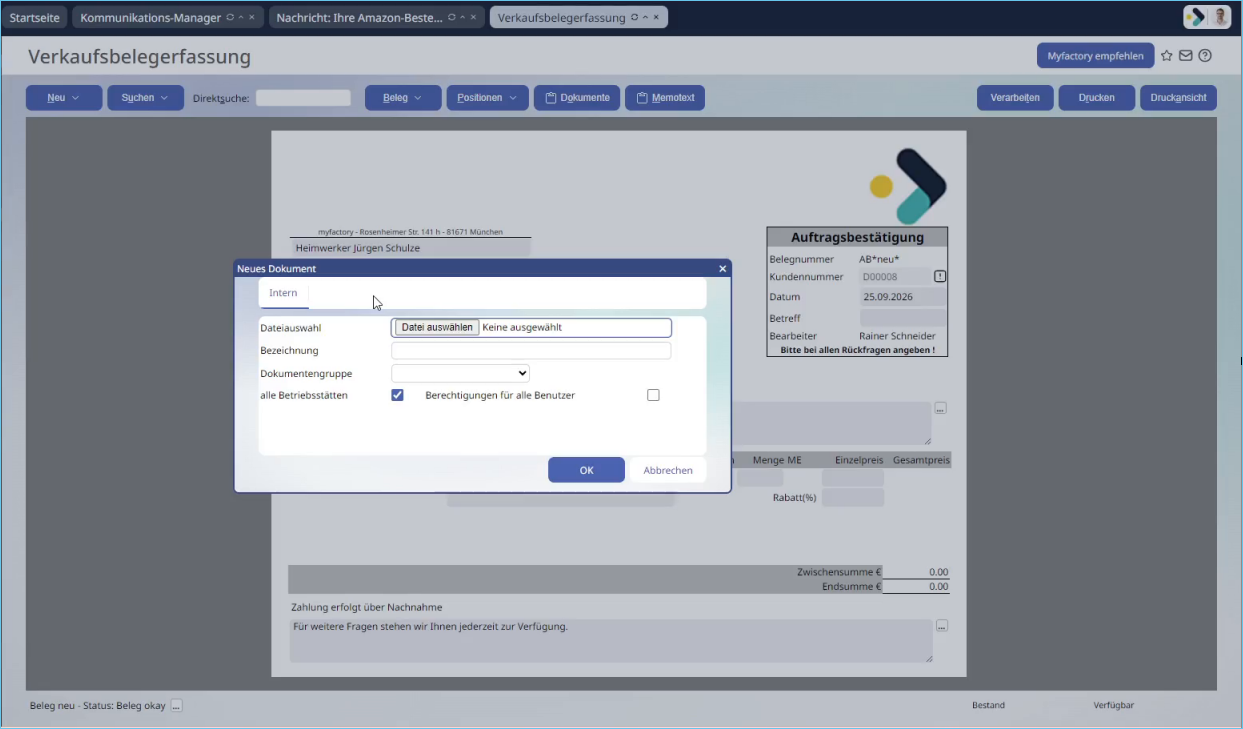This screenshot has width=1243, height=729.
Task: Click Bearbeiter name Rainer Schneider
Action: [897, 336]
